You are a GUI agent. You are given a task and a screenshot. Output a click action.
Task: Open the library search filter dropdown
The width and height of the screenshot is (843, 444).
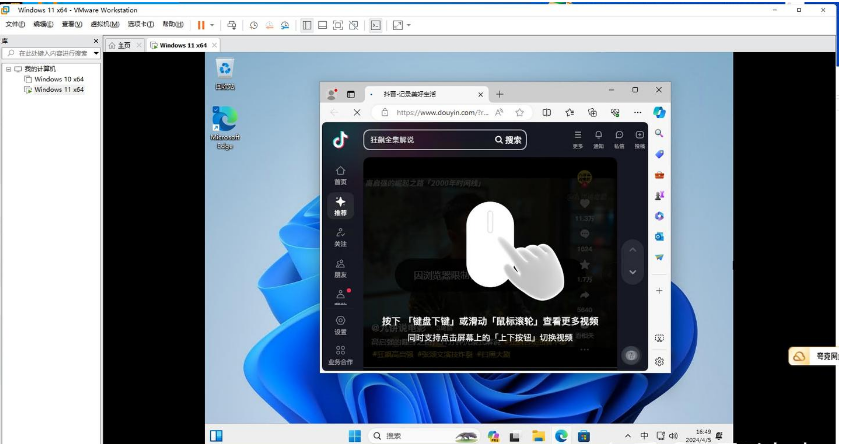point(96,53)
